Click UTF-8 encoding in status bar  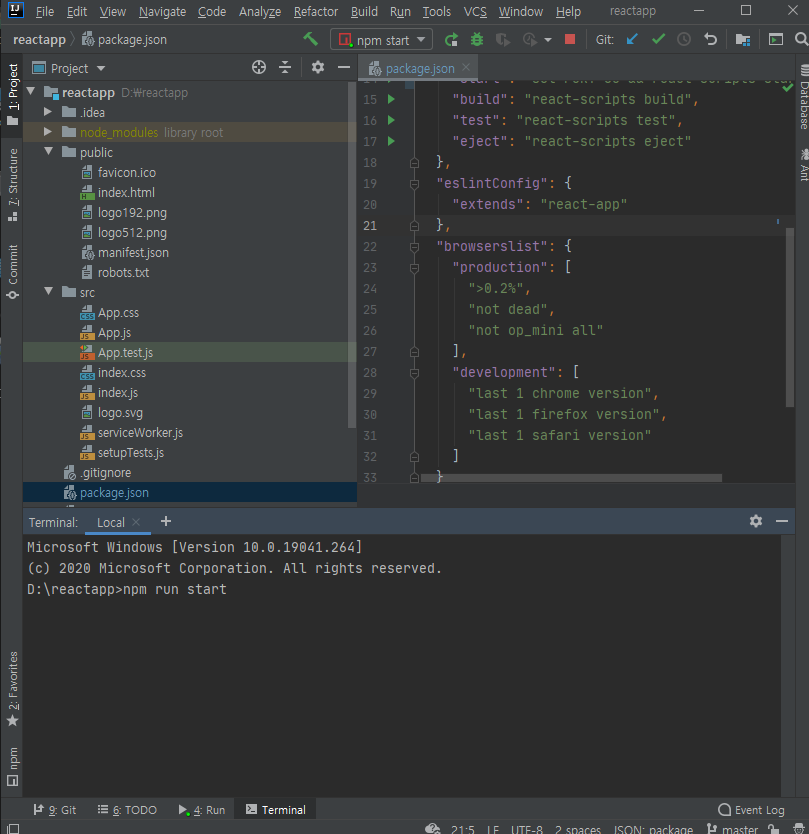click(x=527, y=829)
